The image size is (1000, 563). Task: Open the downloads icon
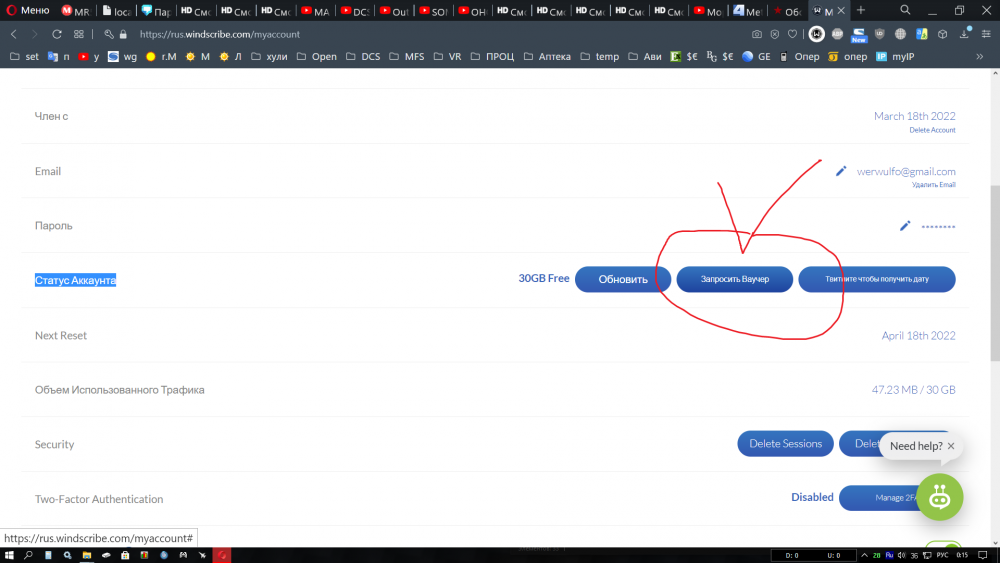tap(964, 34)
